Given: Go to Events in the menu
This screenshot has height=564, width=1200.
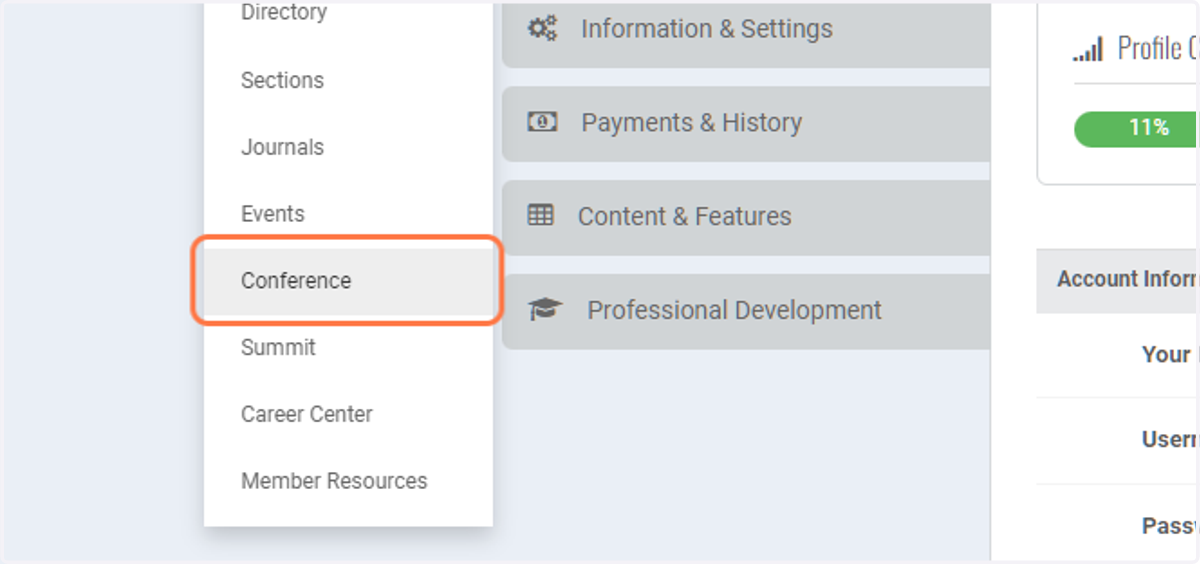Looking at the screenshot, I should click(x=348, y=214).
